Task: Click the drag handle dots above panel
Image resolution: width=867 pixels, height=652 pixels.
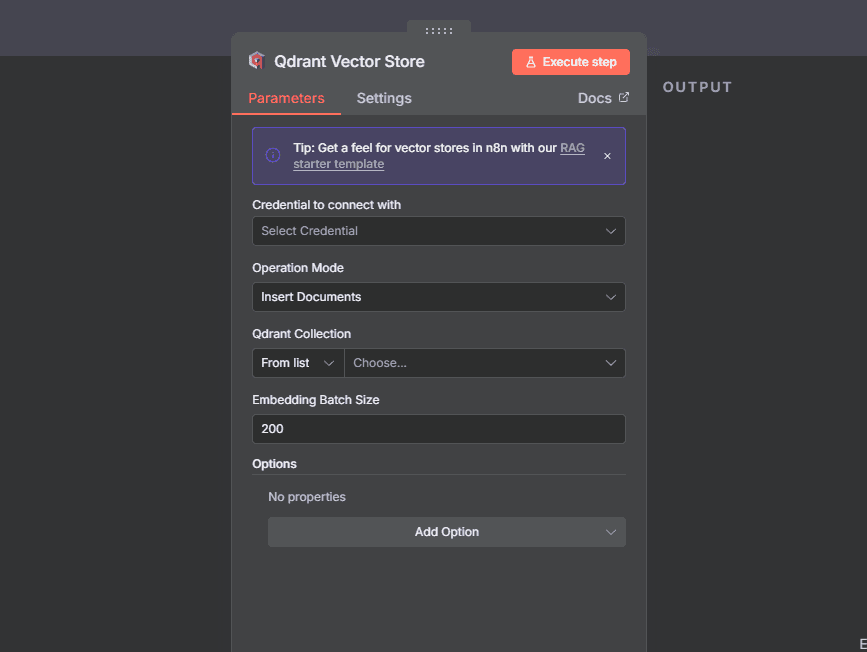Action: point(439,31)
